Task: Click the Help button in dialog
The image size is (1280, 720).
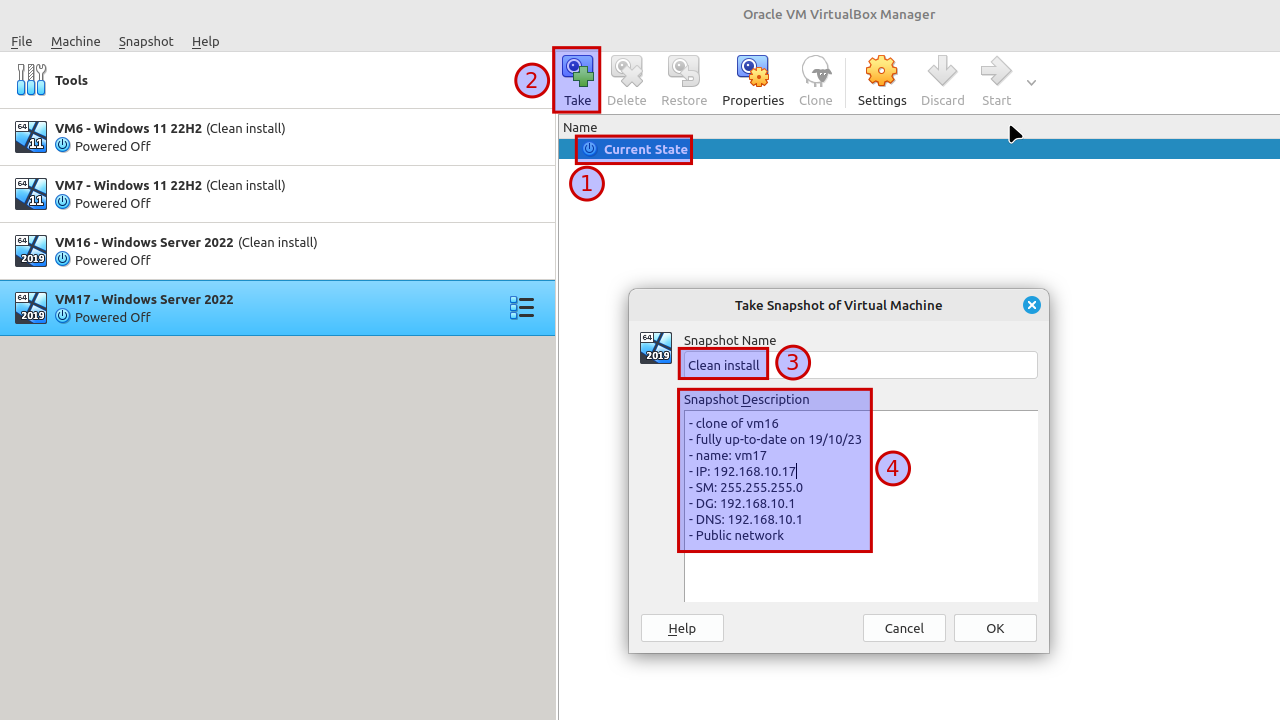Action: (682, 628)
